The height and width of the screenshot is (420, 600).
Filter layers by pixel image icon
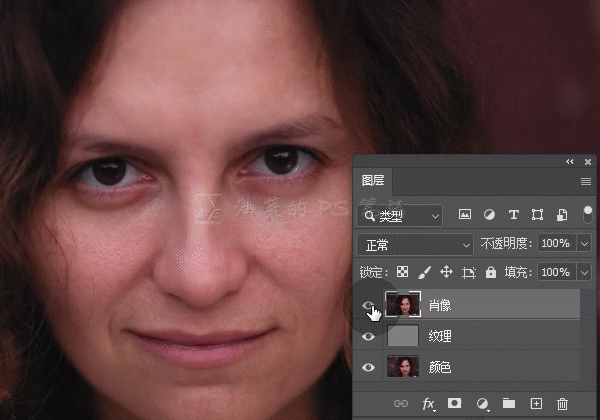pos(465,215)
